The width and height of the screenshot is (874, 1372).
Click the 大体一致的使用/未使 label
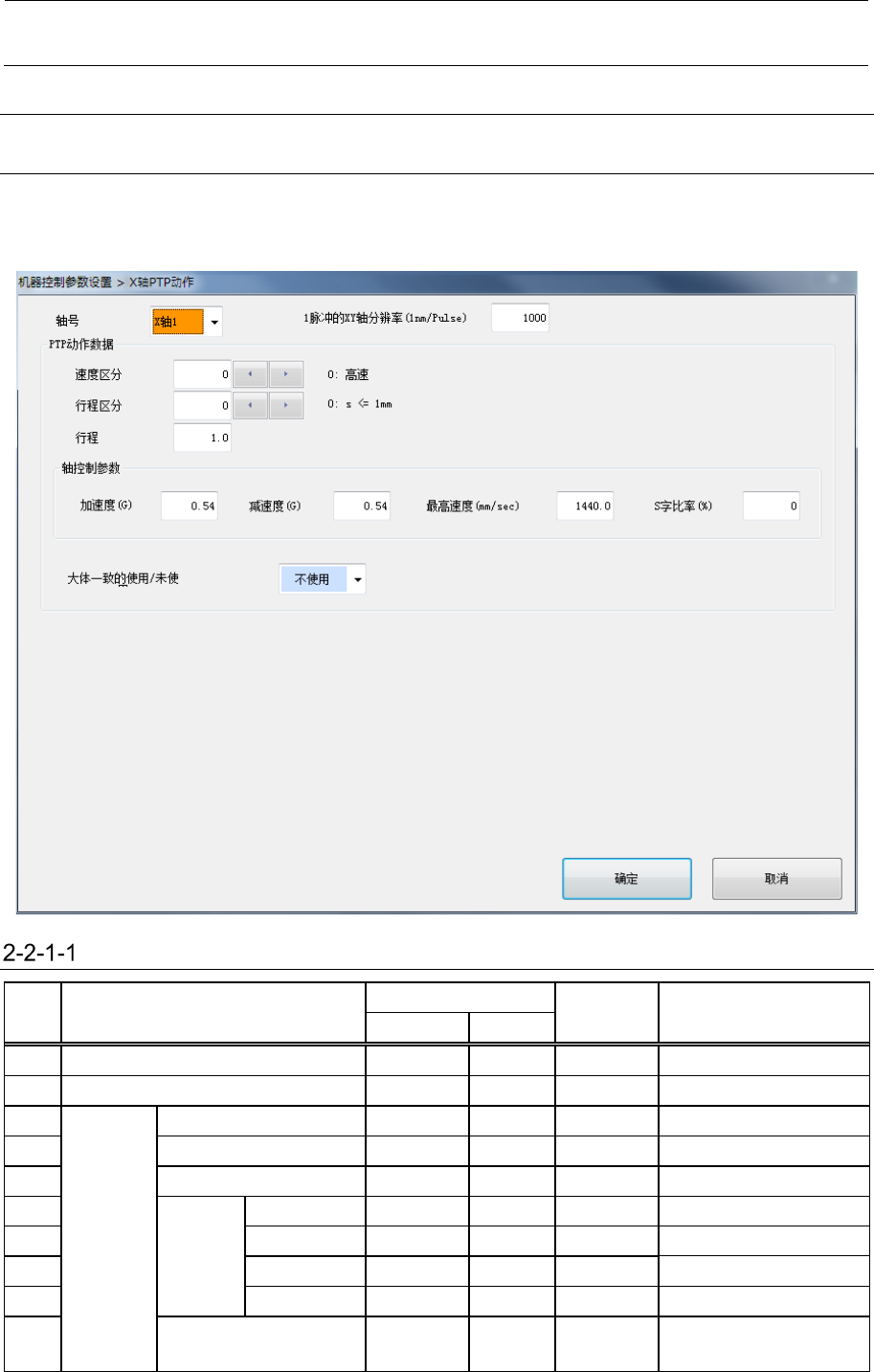(x=123, y=579)
